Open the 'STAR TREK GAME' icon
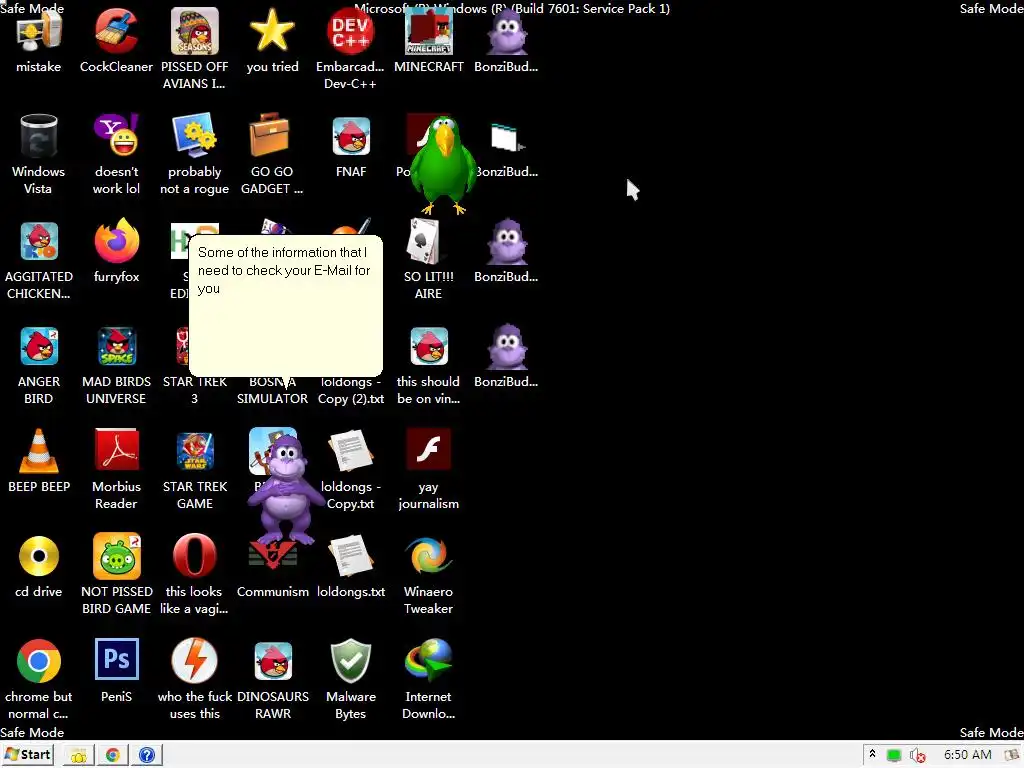 (195, 451)
